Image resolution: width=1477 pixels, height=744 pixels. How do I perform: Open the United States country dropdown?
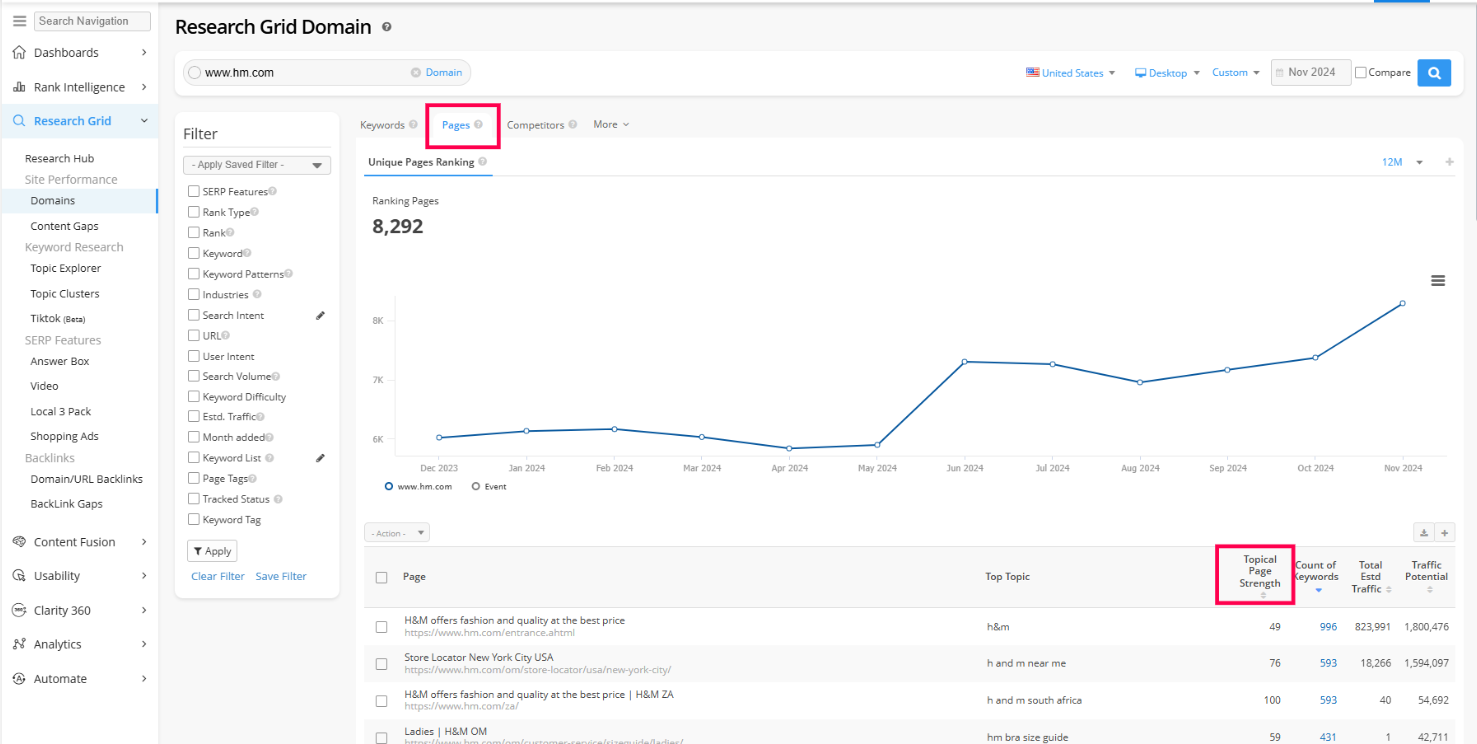click(1071, 73)
